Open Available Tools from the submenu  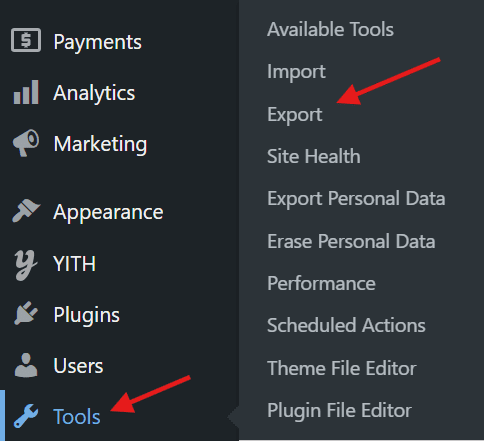click(330, 29)
